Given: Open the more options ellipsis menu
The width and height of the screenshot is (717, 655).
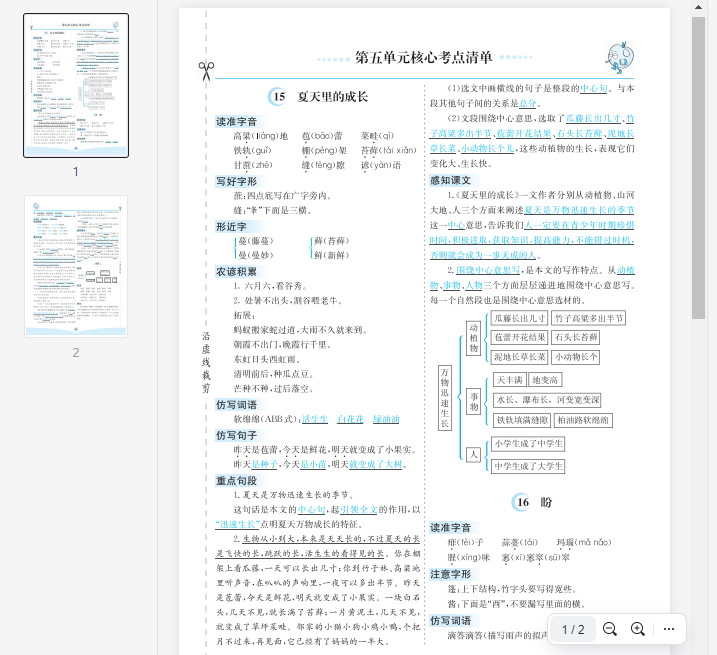Looking at the screenshot, I should pyautogui.click(x=669, y=629).
